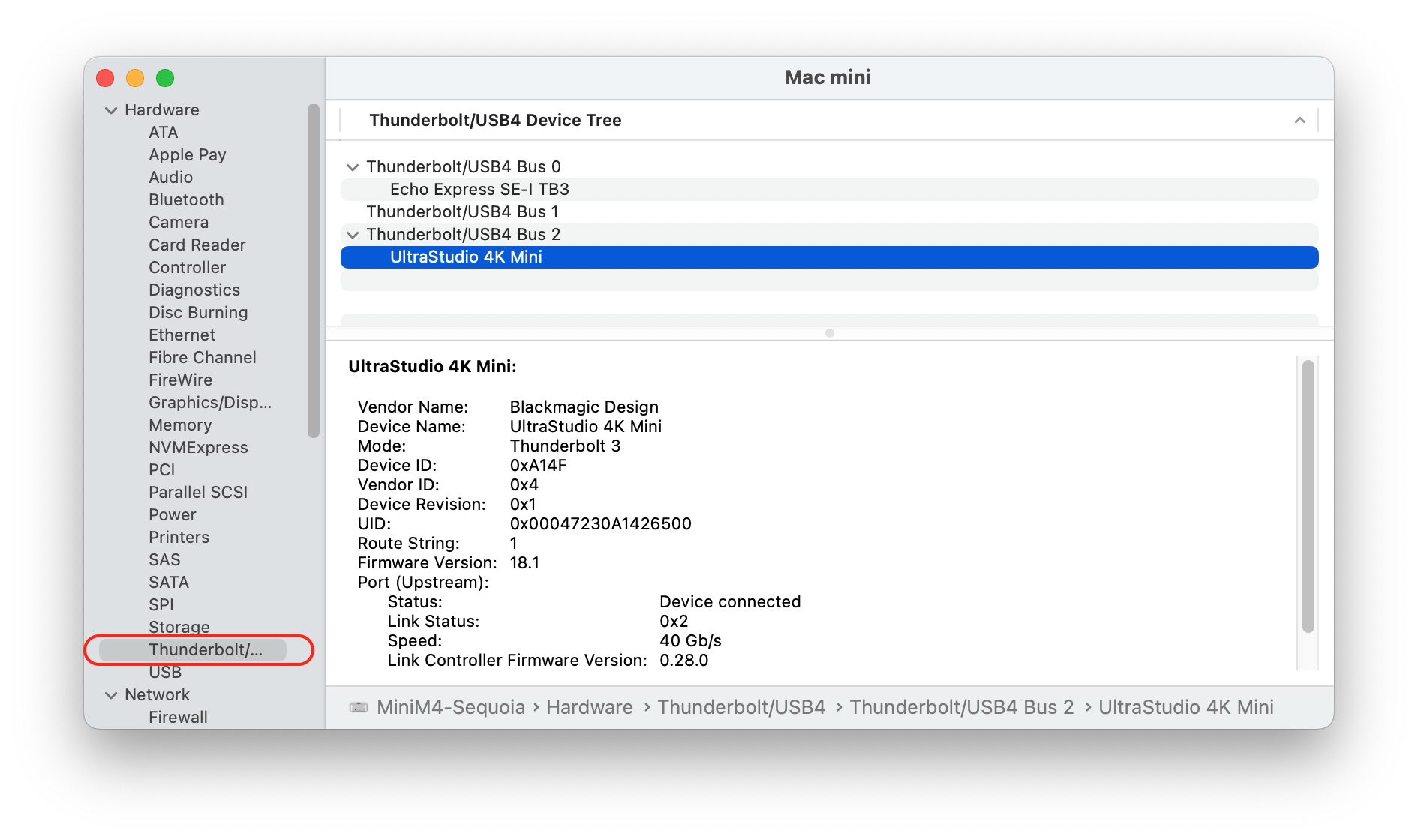The image size is (1418, 840).
Task: Select Echo Express SE-I TB3 device
Action: point(829,190)
